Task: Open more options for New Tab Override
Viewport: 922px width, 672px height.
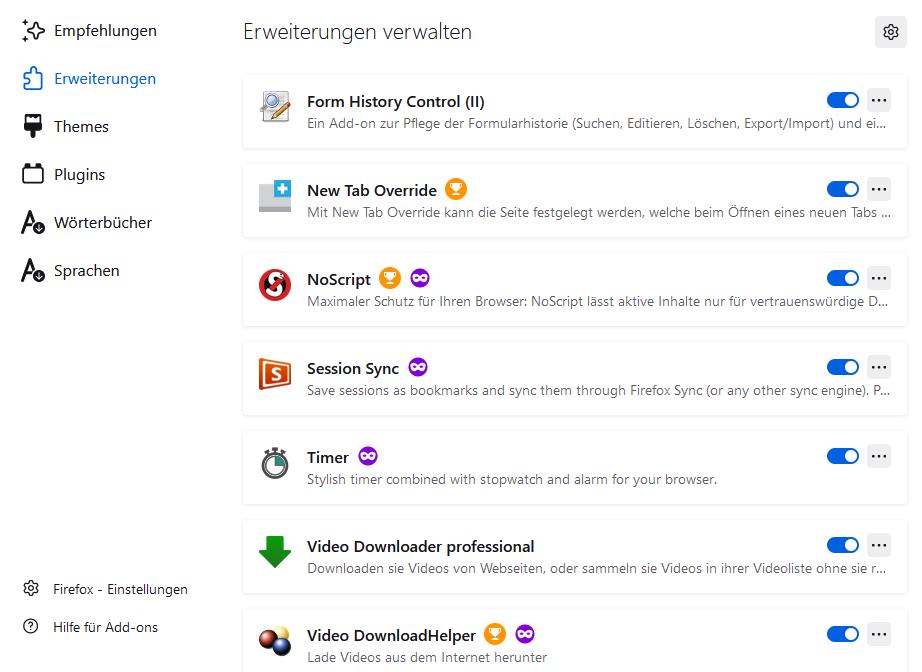Action: point(879,189)
